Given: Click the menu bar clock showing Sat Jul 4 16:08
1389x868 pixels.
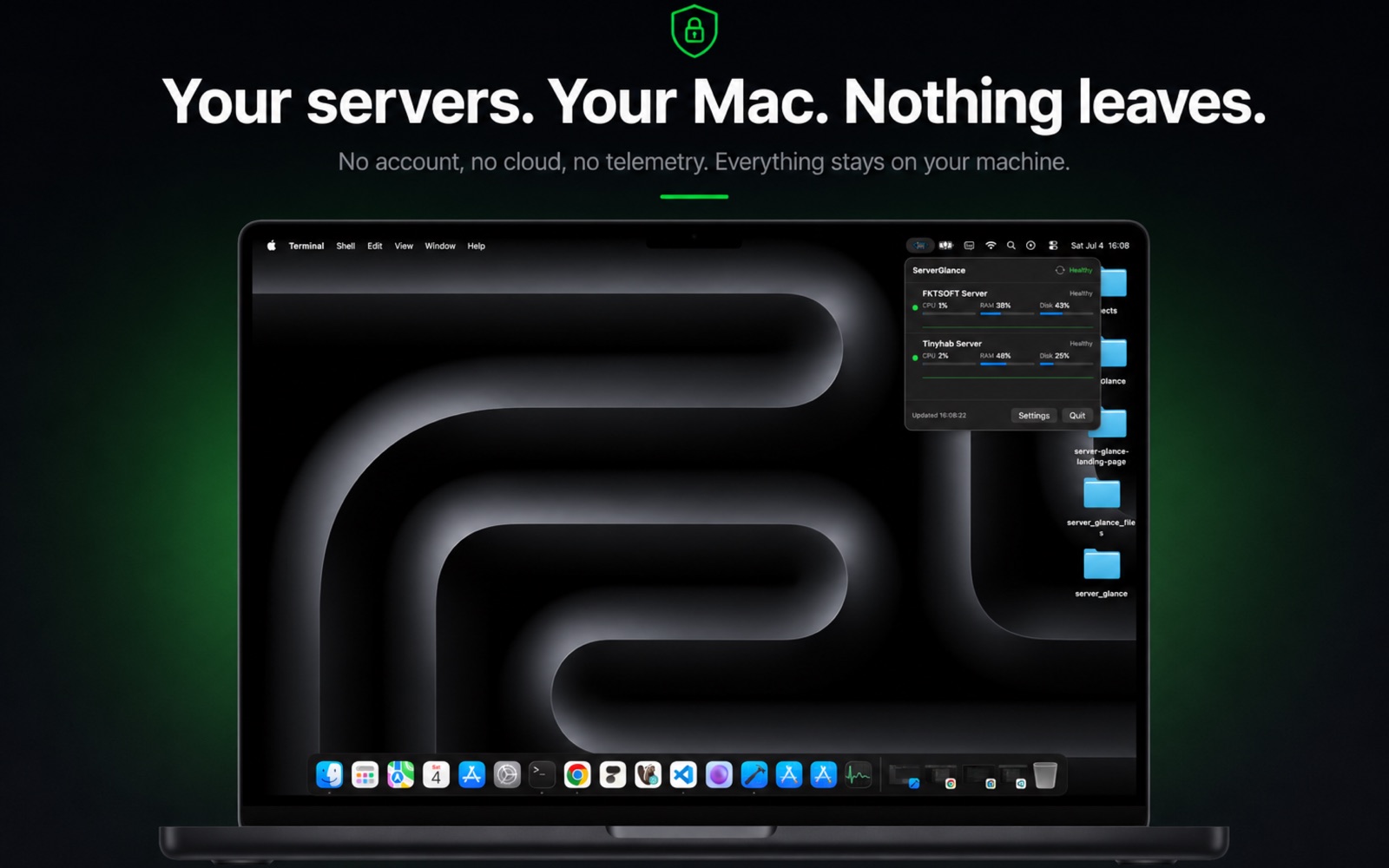Looking at the screenshot, I should 1100,246.
